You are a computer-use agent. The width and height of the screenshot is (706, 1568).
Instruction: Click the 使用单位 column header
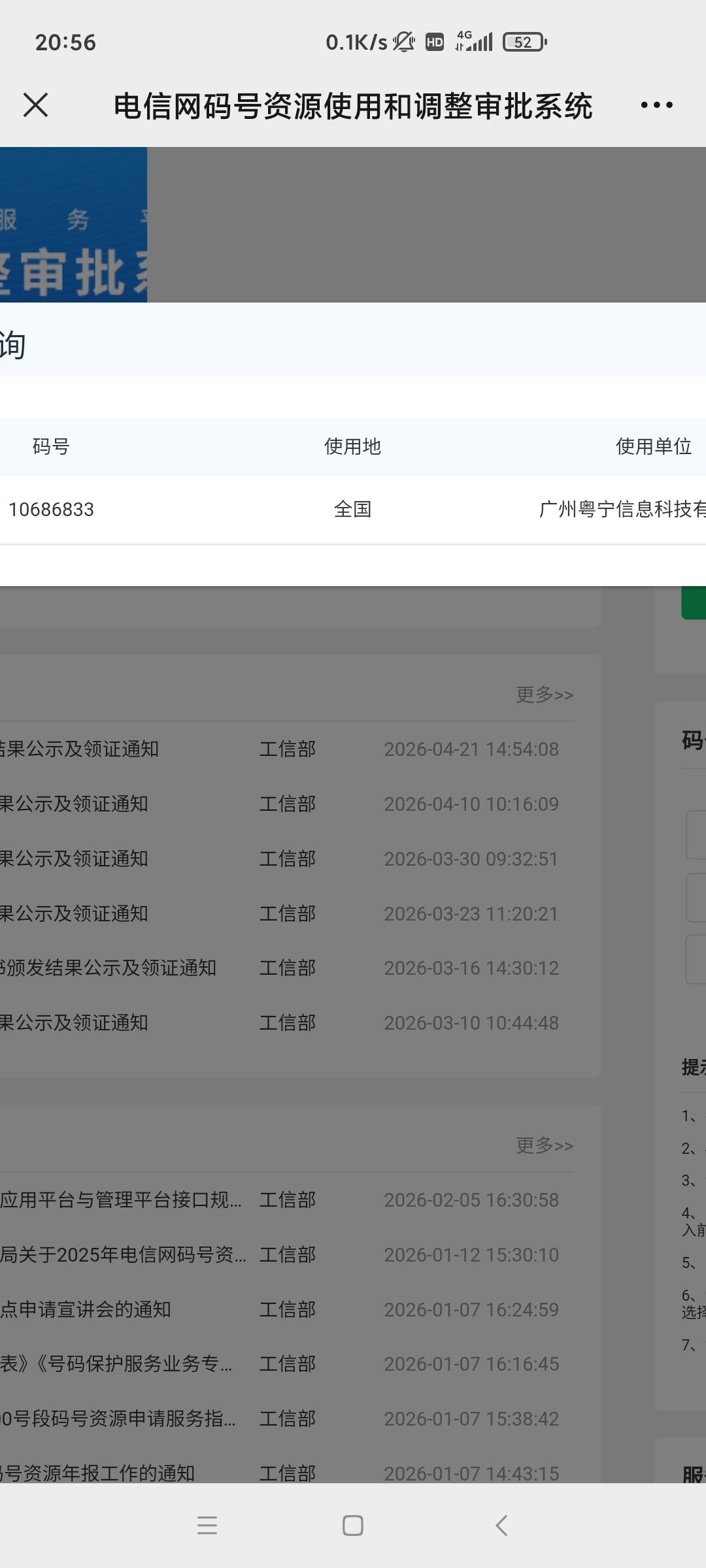tap(653, 447)
